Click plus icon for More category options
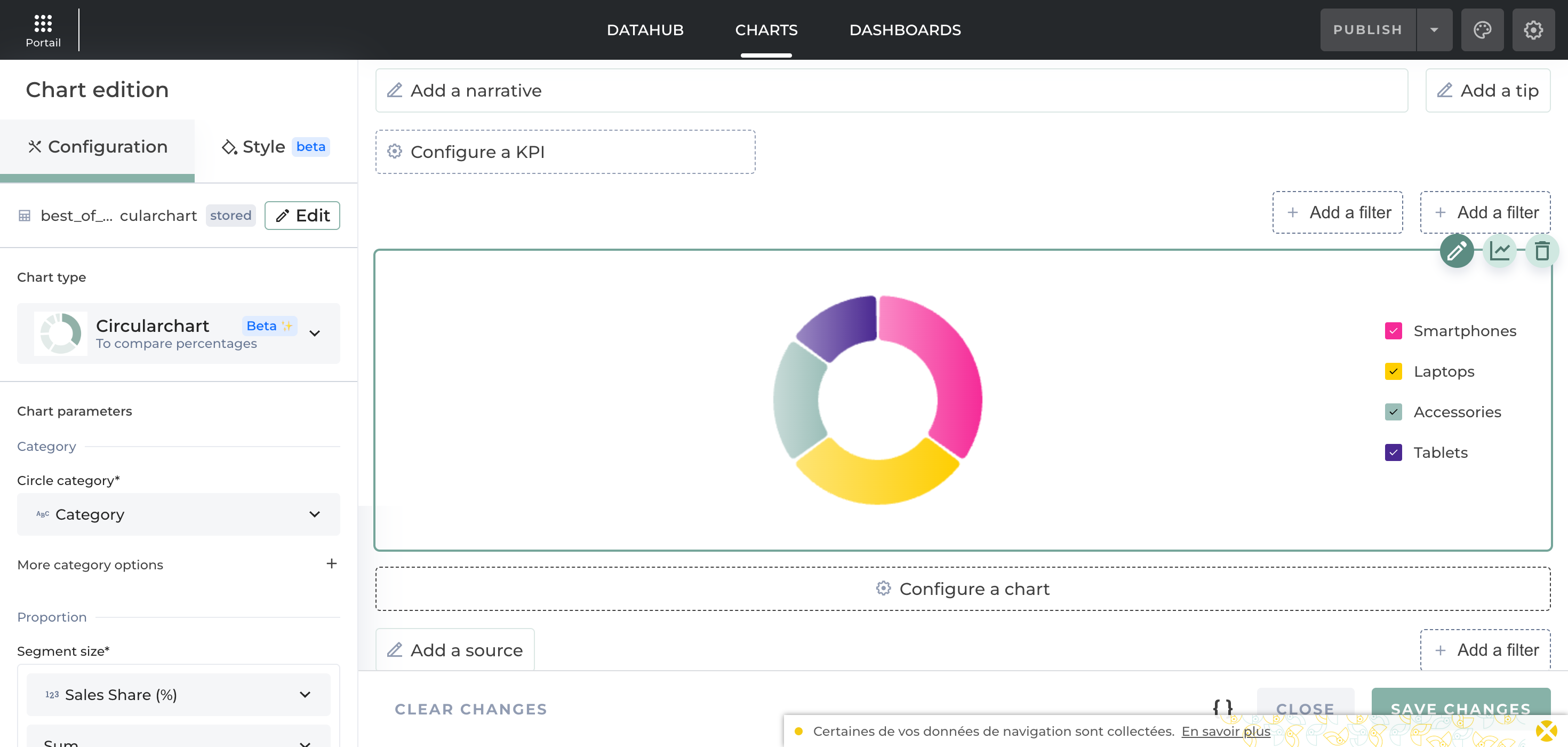The height and width of the screenshot is (747, 1568). (x=331, y=564)
